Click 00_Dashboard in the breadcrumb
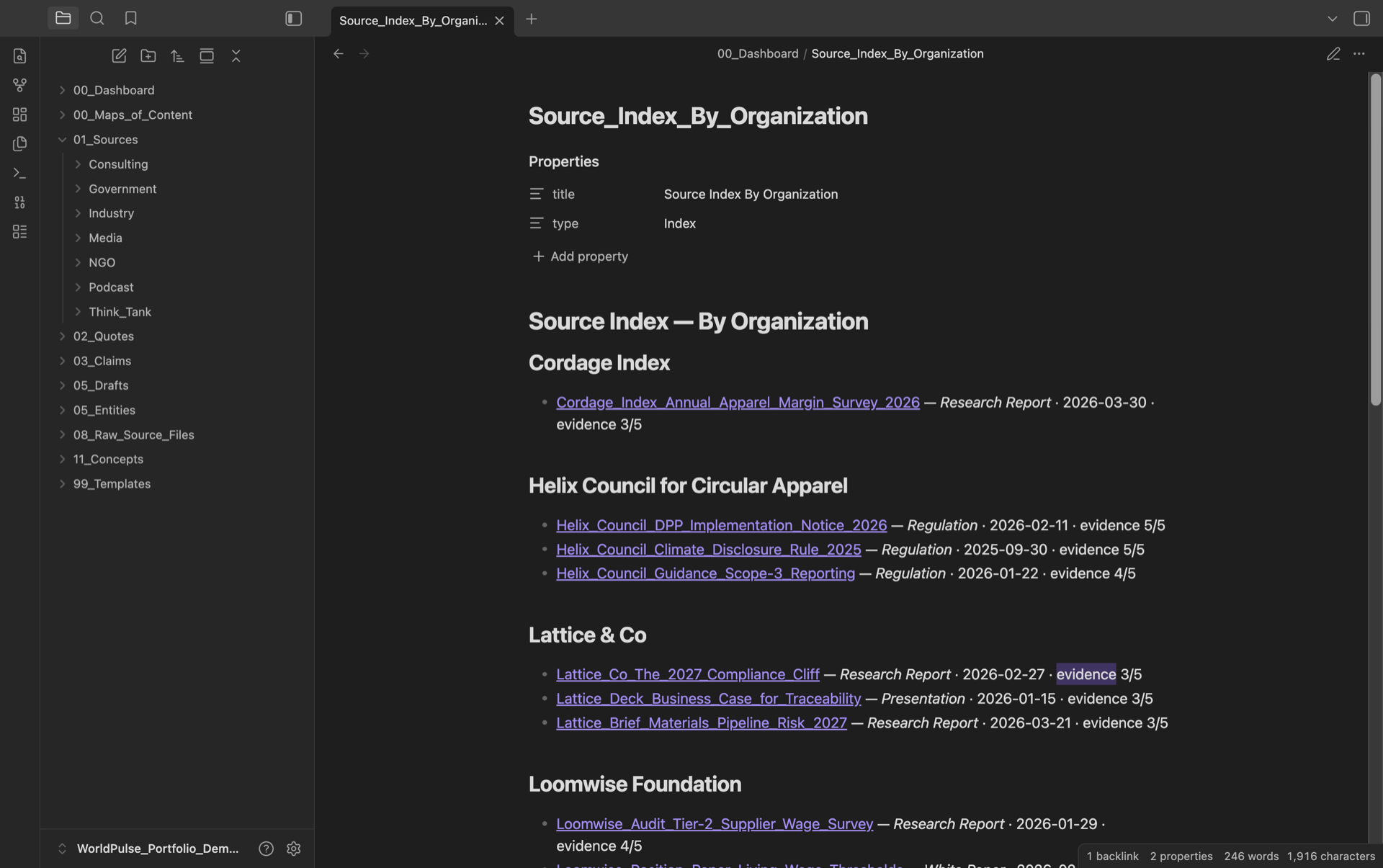The image size is (1383, 868). pyautogui.click(x=757, y=54)
